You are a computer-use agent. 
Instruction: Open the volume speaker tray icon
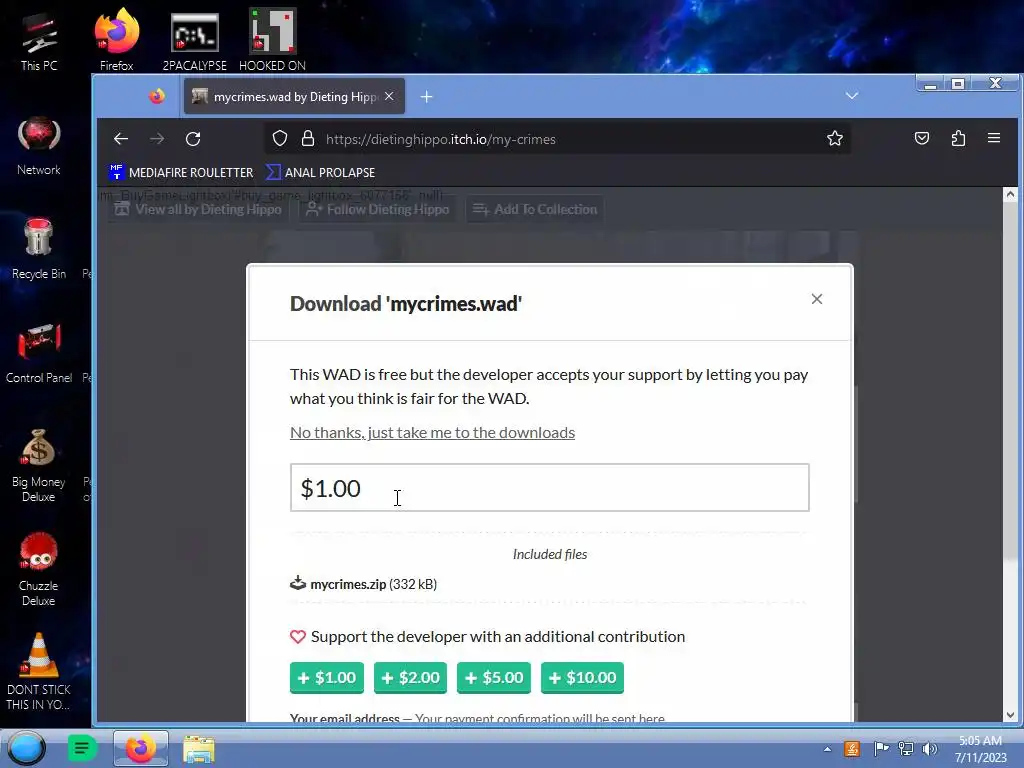929,748
